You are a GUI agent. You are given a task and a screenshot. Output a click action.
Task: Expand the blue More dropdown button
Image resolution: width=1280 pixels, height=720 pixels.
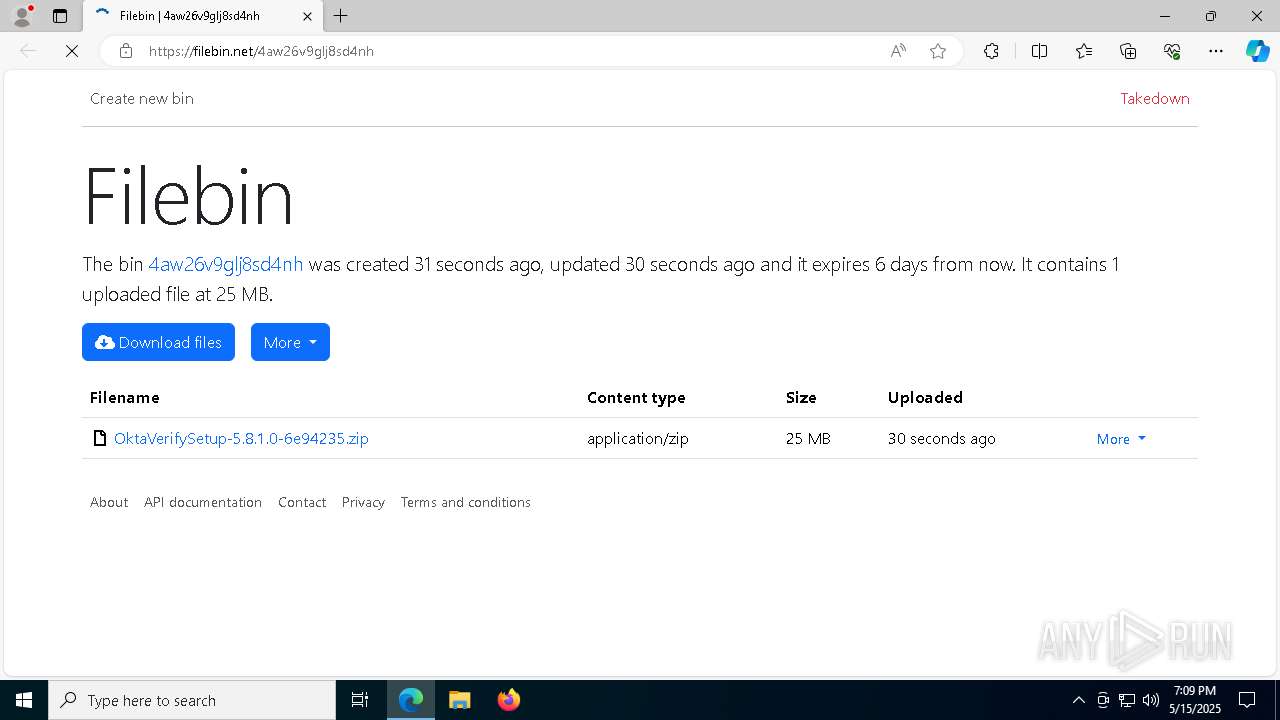click(290, 342)
